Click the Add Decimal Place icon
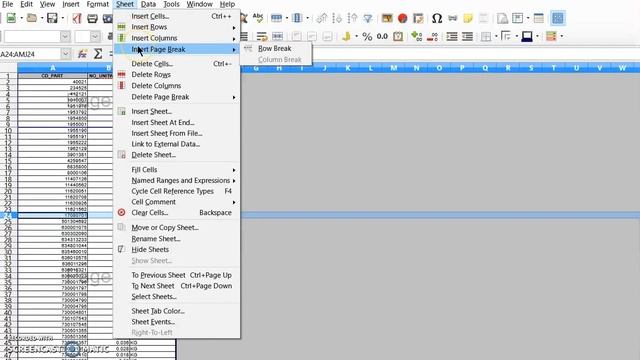Screen dimensions: 640x360 pos(416,37)
